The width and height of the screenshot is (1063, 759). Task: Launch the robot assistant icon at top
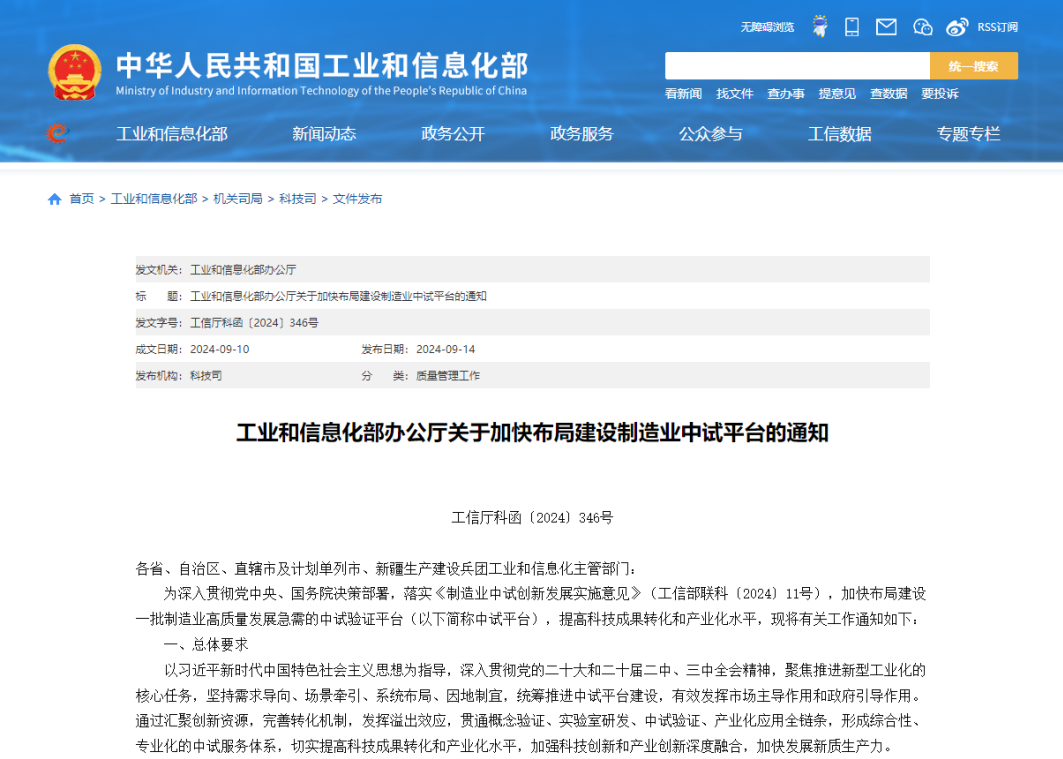pyautogui.click(x=819, y=25)
